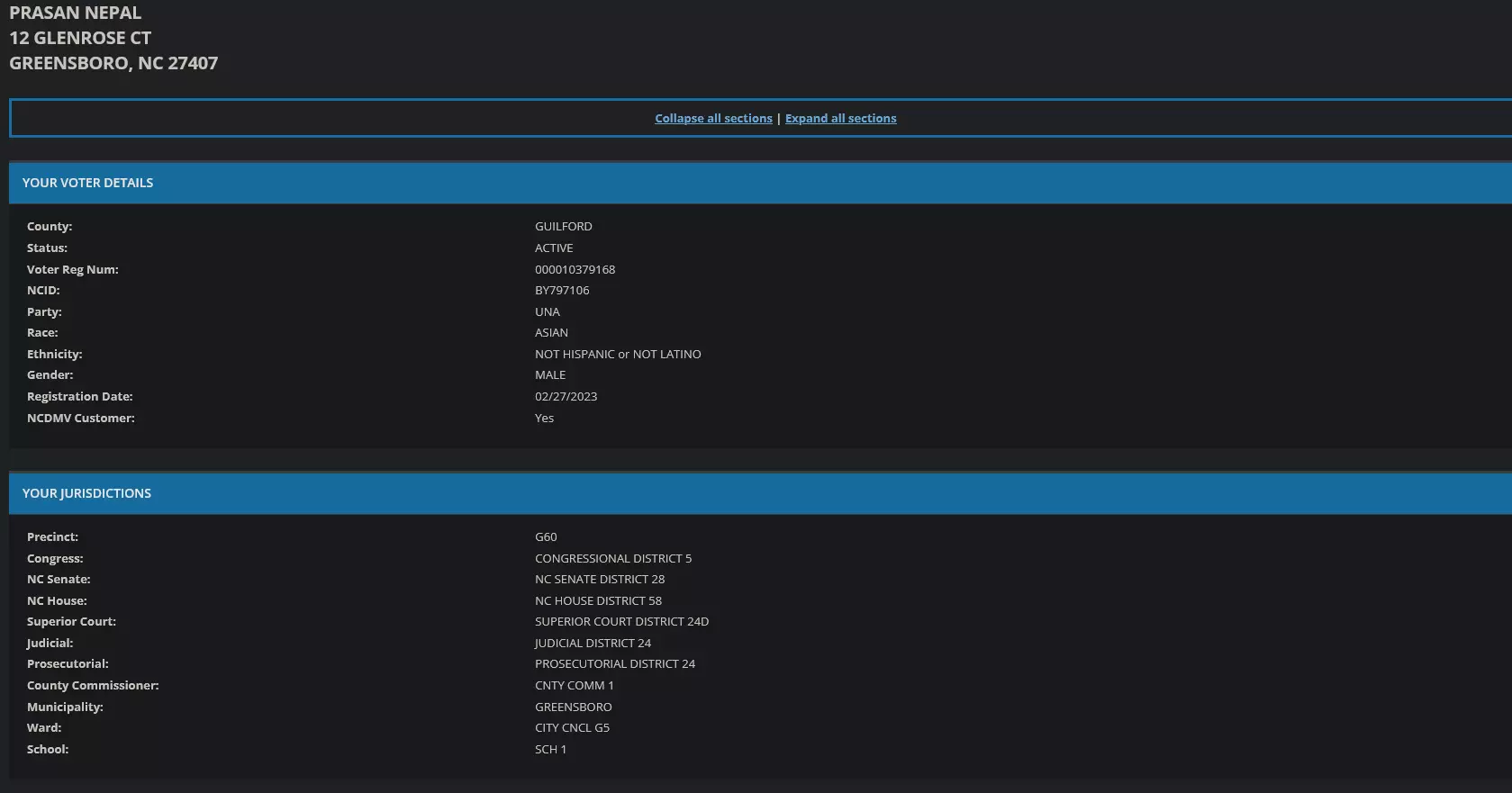Image resolution: width=1512 pixels, height=793 pixels.
Task: Click Superior Court District 24D value
Action: pos(621,621)
